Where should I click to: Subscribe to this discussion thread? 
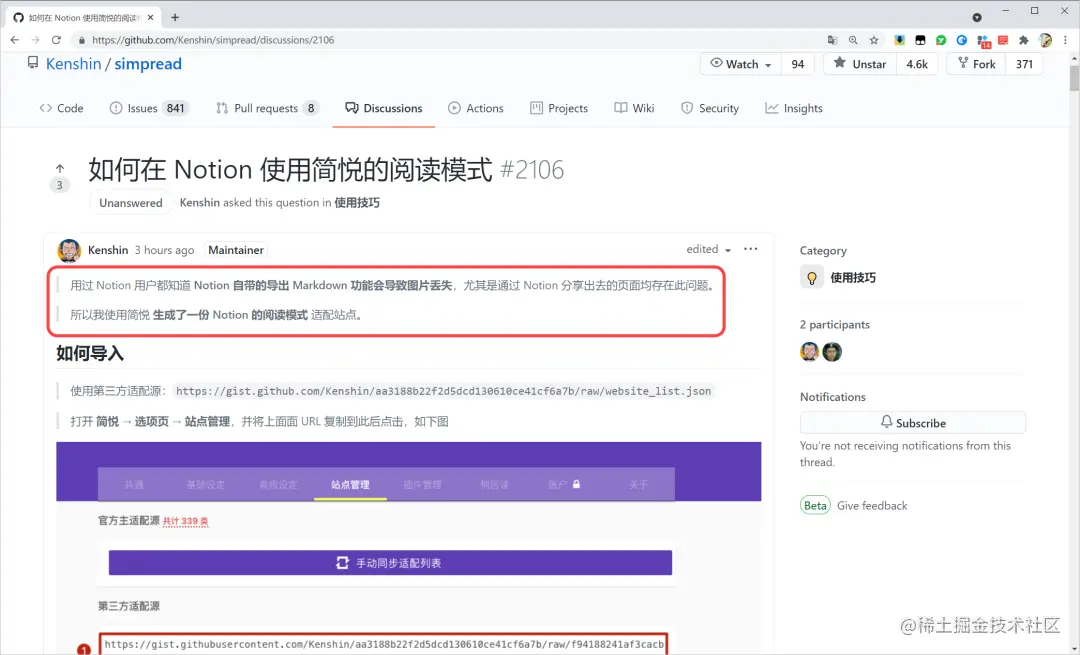[913, 422]
